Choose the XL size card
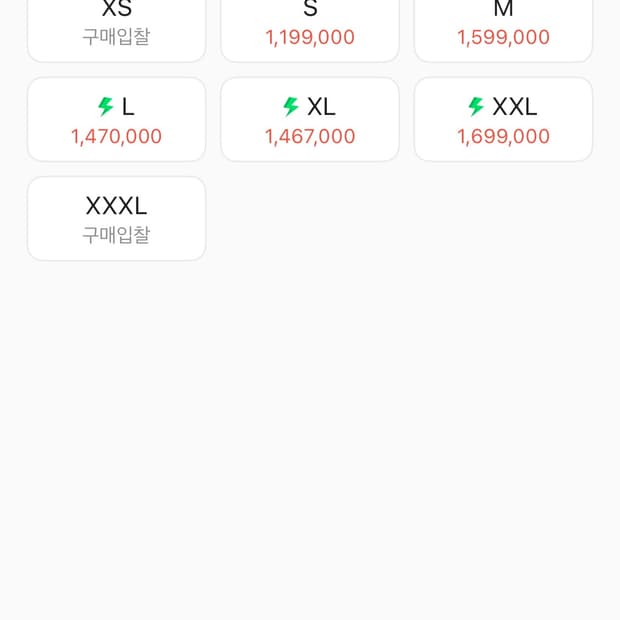Viewport: 620px width, 620px height. (x=310, y=119)
